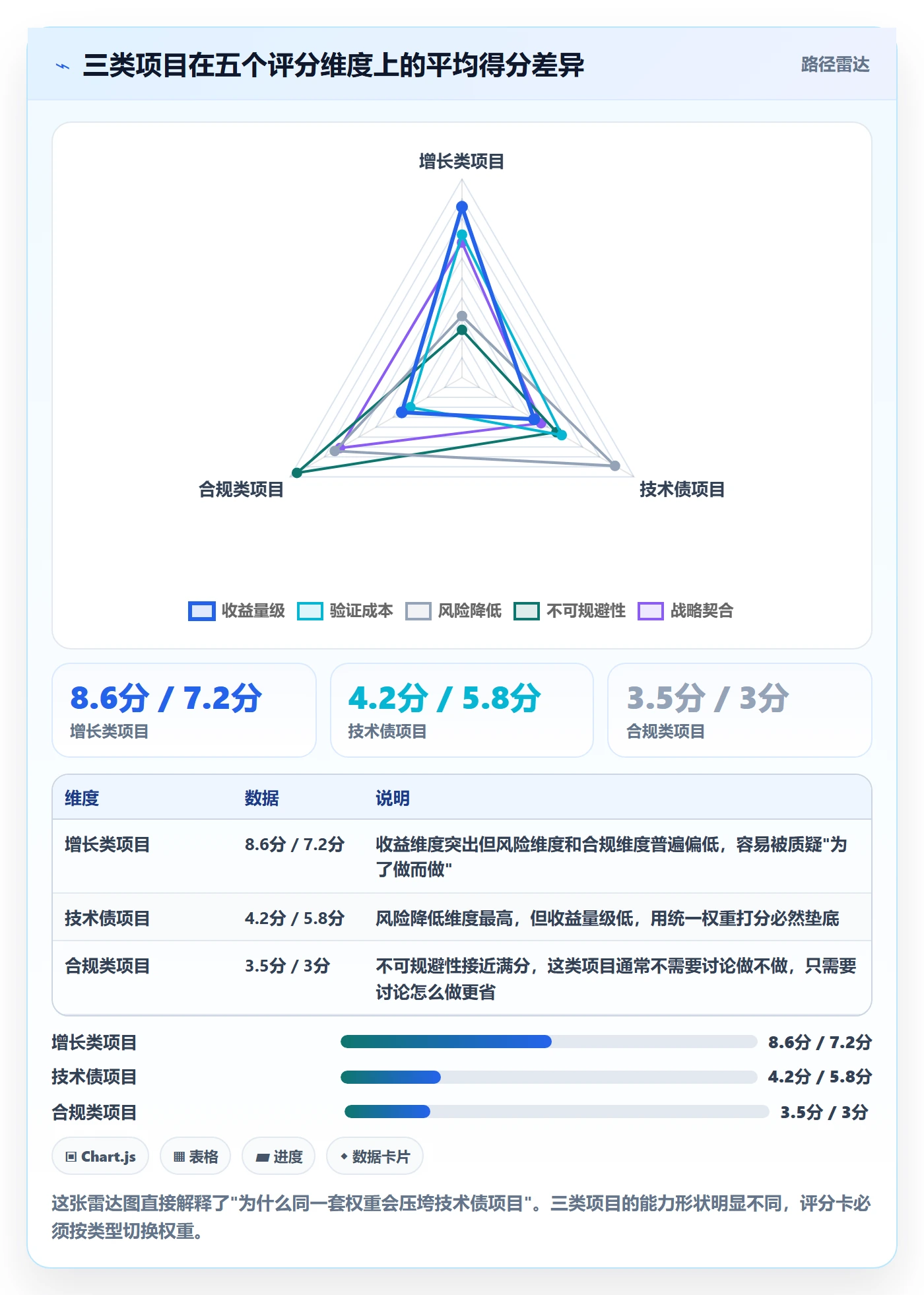This screenshot has height=1295, width=924.
Task: Toggle the 收益量级 legend swatch
Action: [x=201, y=611]
